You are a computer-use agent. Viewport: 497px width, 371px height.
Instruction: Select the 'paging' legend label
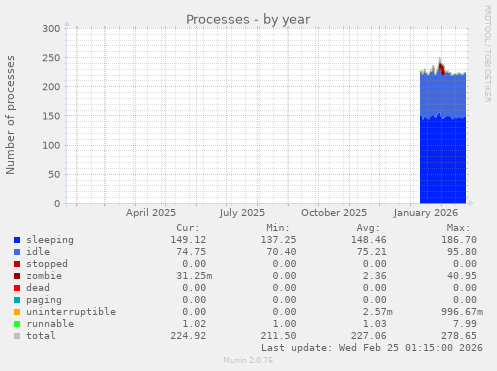[44, 300]
